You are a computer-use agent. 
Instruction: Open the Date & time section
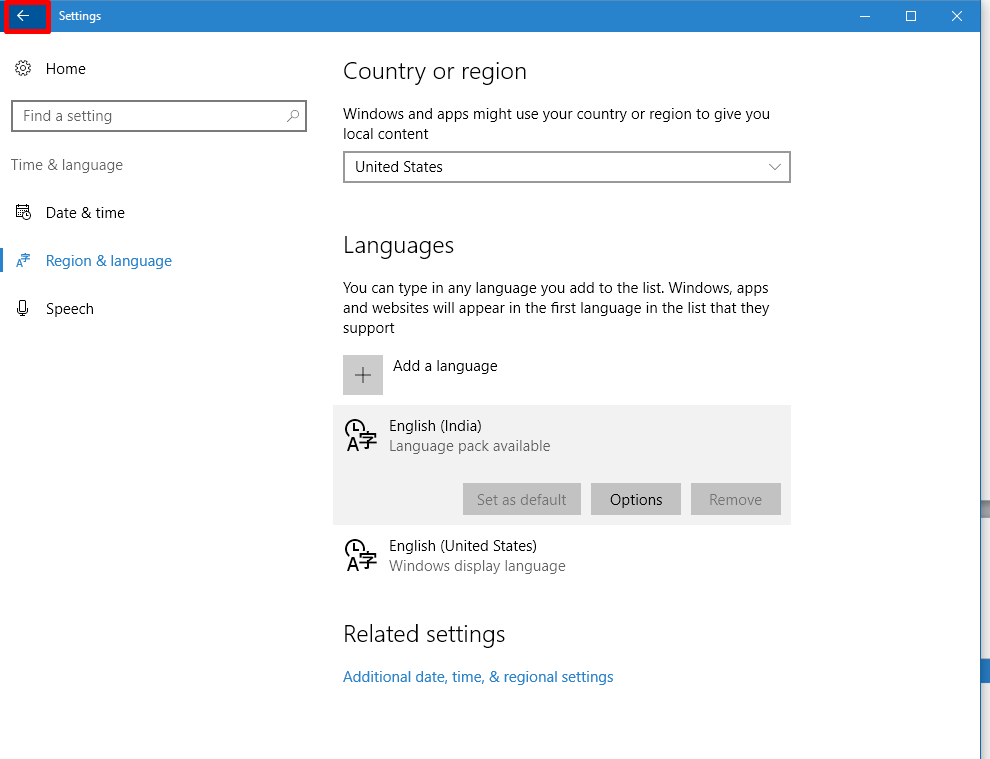[x=85, y=213]
